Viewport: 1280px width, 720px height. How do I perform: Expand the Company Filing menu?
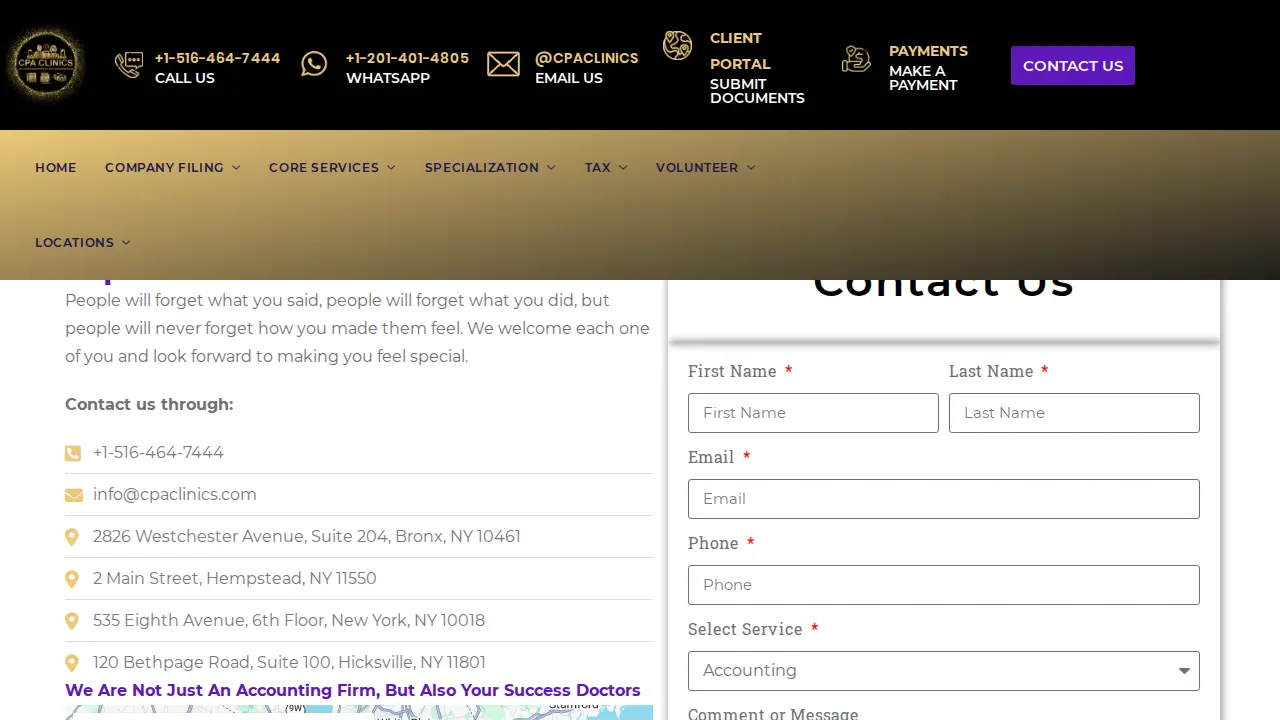point(172,167)
